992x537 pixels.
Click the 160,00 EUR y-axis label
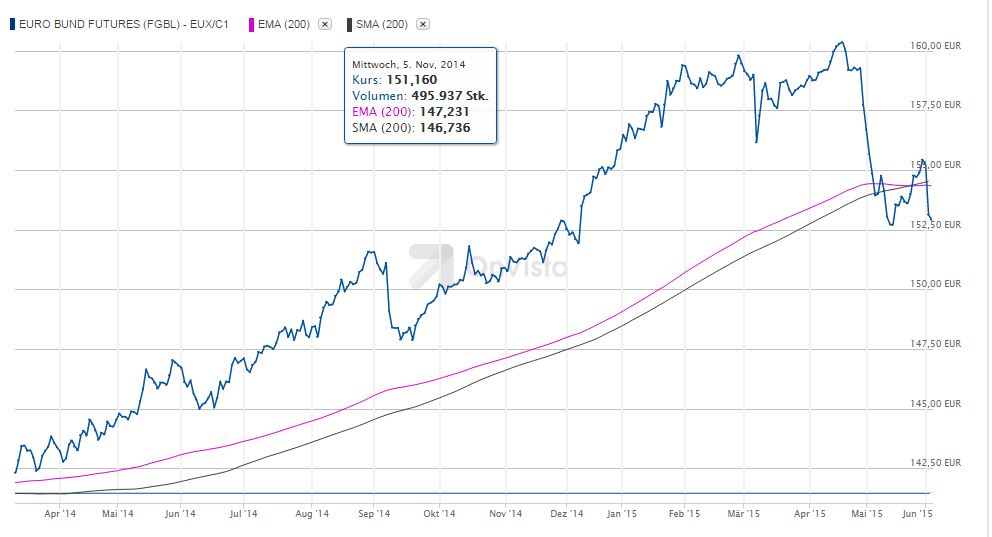click(937, 45)
